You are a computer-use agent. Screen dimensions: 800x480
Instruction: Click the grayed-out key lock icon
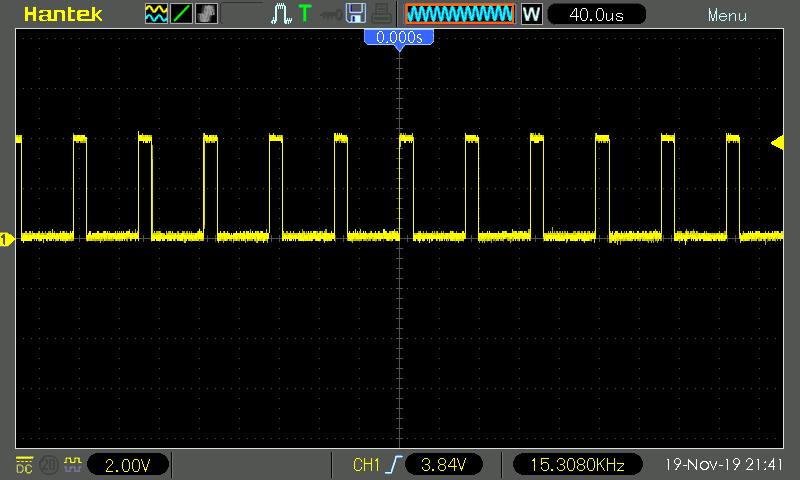329,14
